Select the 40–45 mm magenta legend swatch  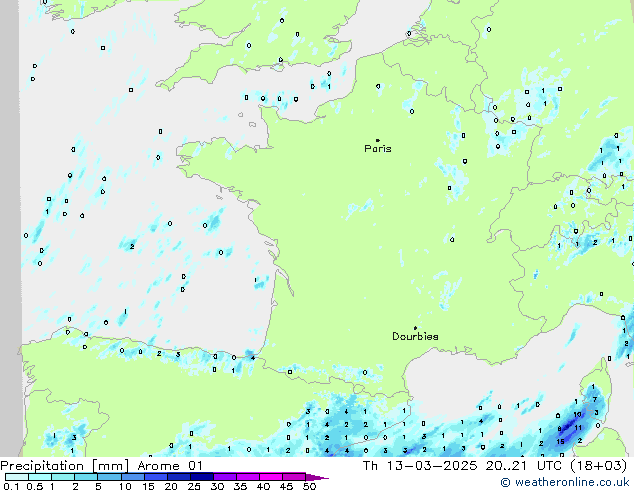271,477
